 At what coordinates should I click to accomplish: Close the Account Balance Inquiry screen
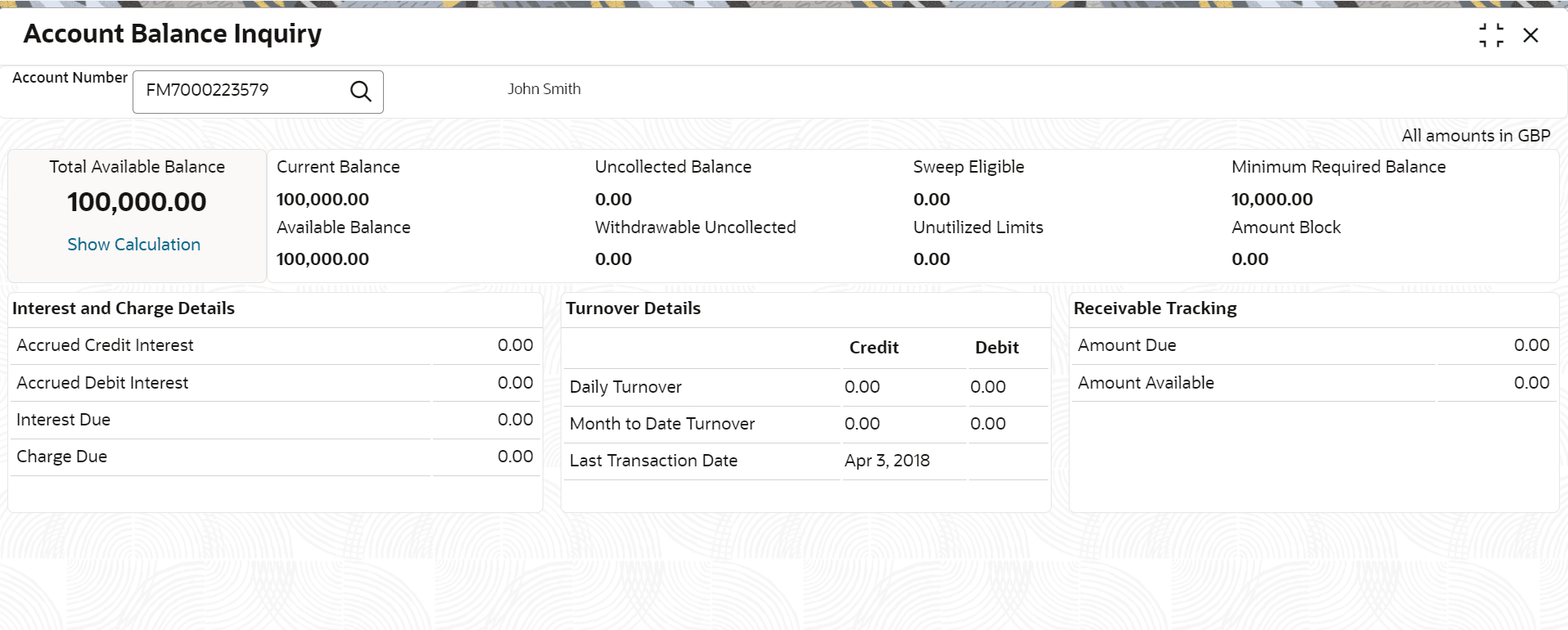pyautogui.click(x=1530, y=35)
